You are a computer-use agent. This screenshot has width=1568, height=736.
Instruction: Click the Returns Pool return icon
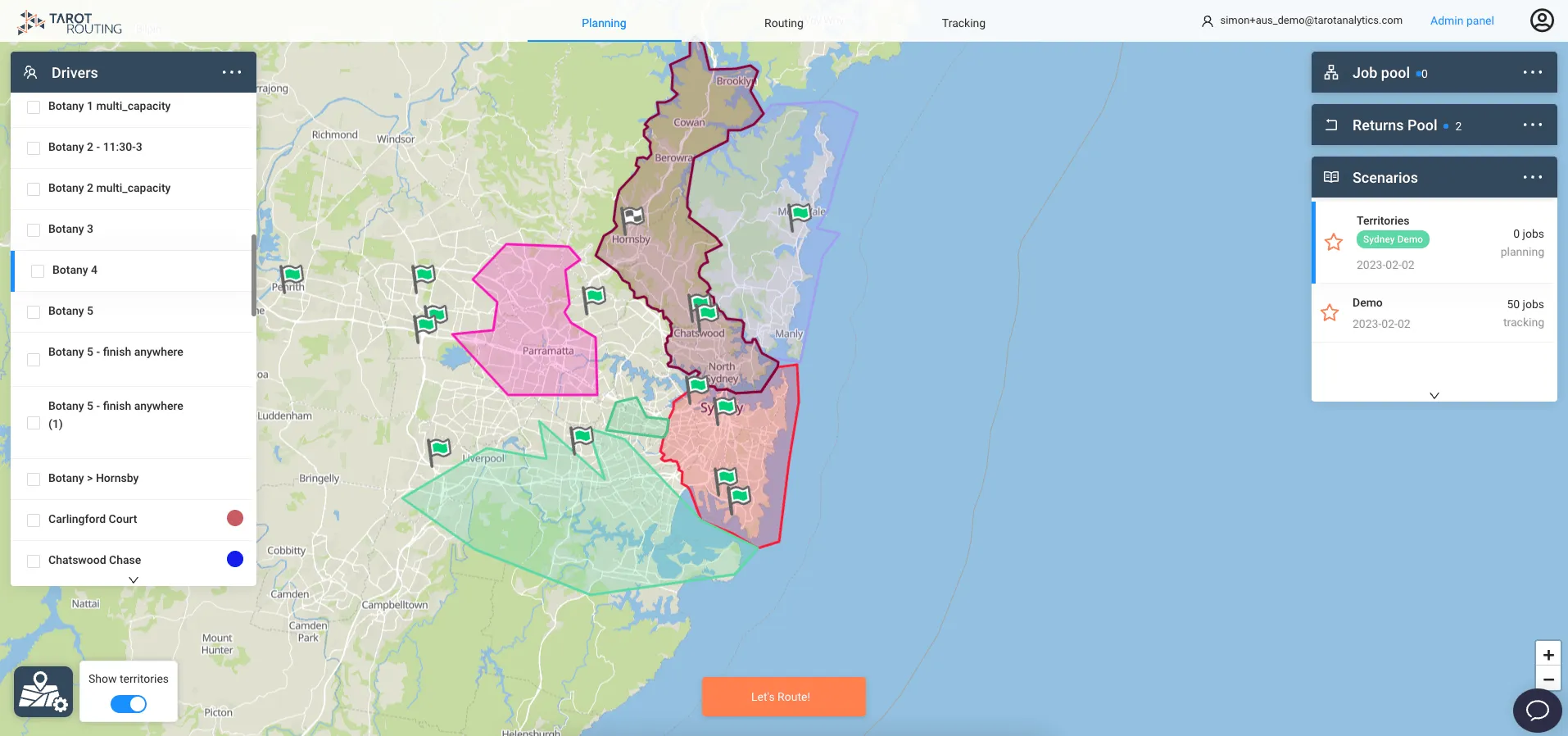pyautogui.click(x=1331, y=125)
